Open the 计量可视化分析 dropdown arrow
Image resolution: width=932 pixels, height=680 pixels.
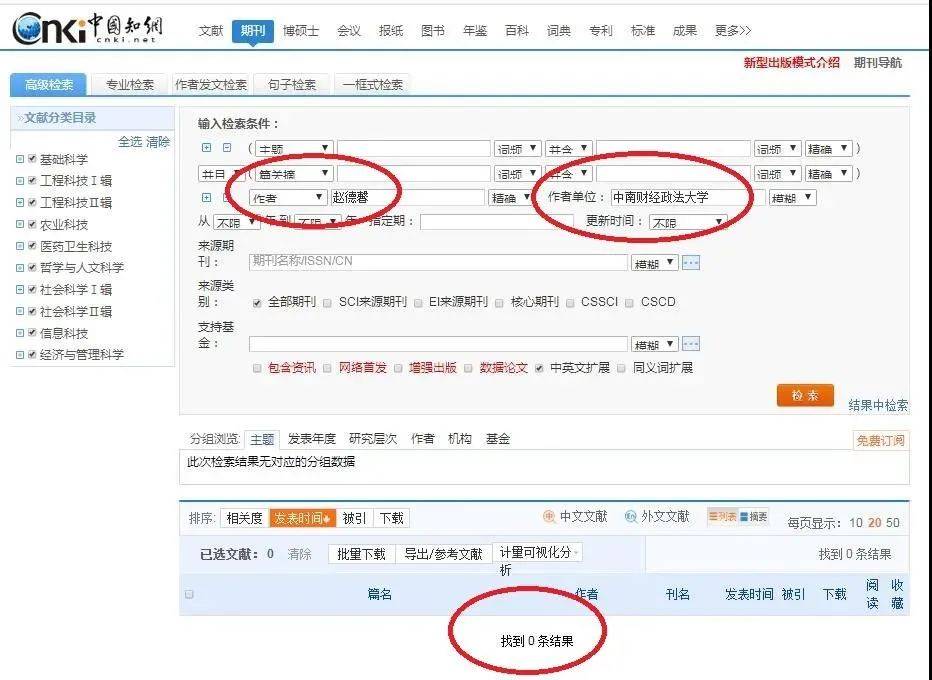577,551
